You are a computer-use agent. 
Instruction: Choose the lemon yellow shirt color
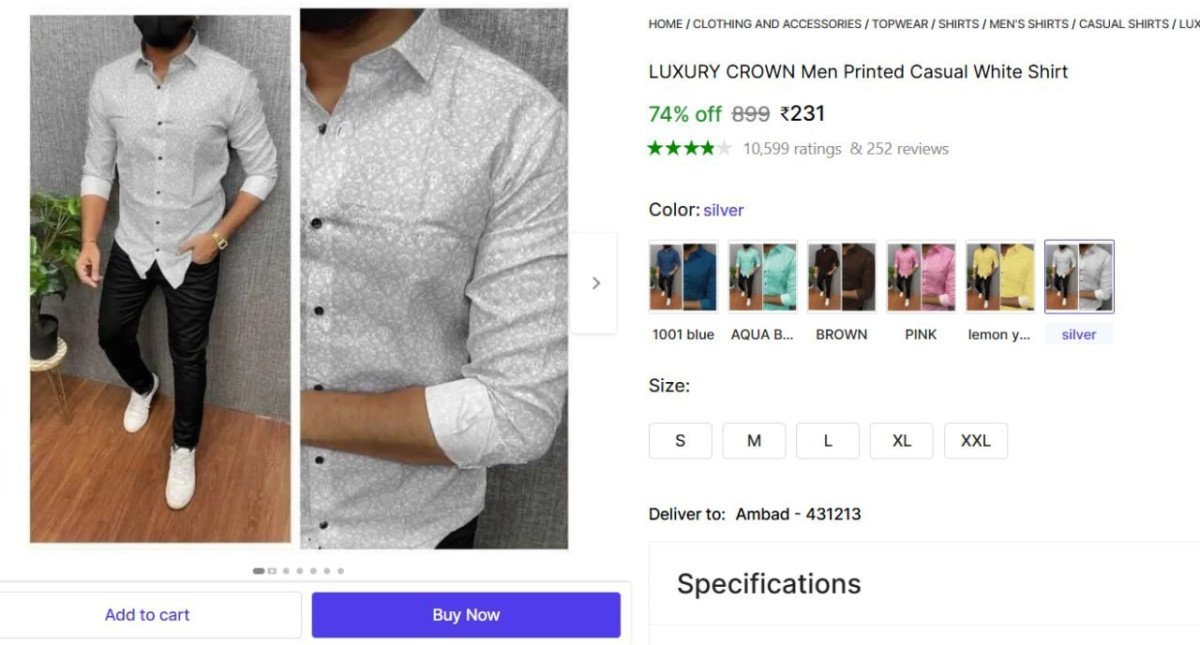999,277
